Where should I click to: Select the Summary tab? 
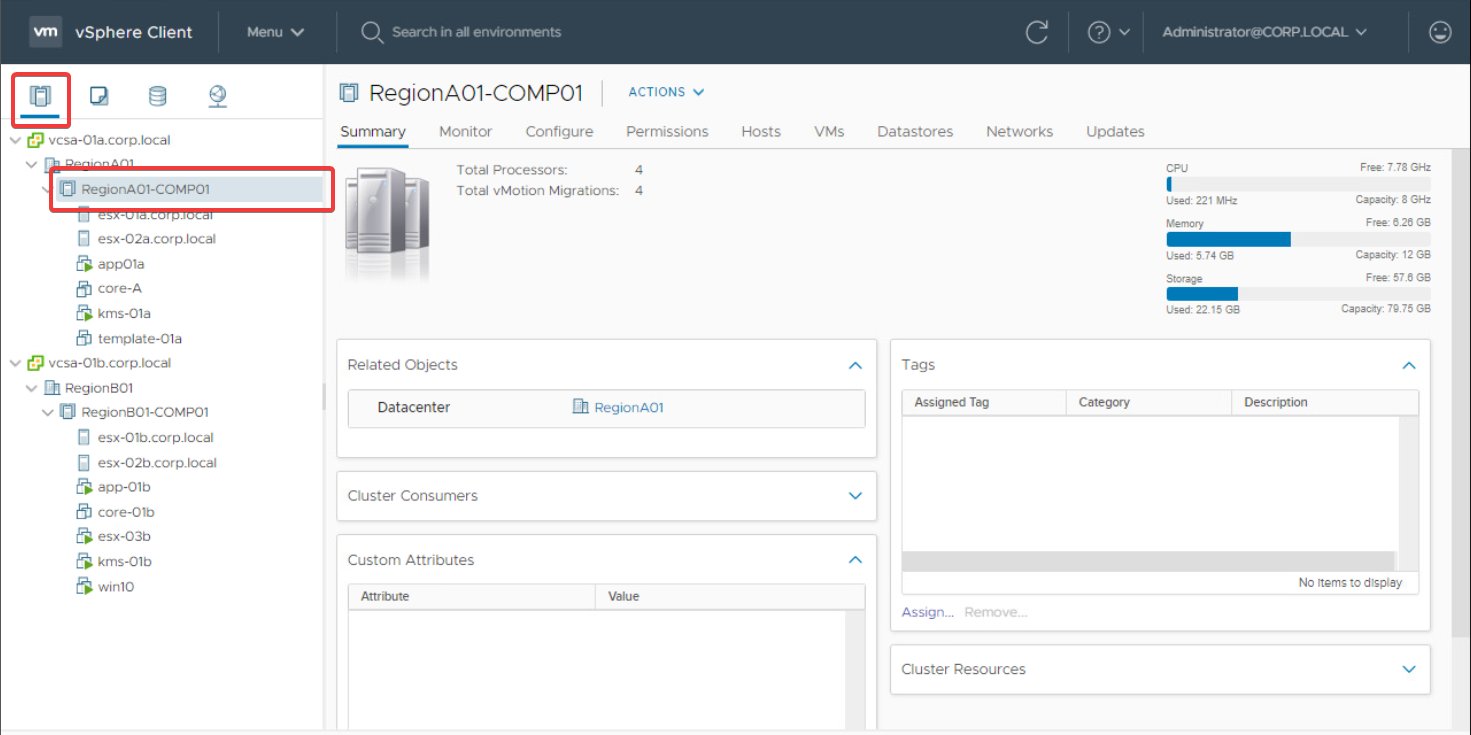tap(373, 132)
